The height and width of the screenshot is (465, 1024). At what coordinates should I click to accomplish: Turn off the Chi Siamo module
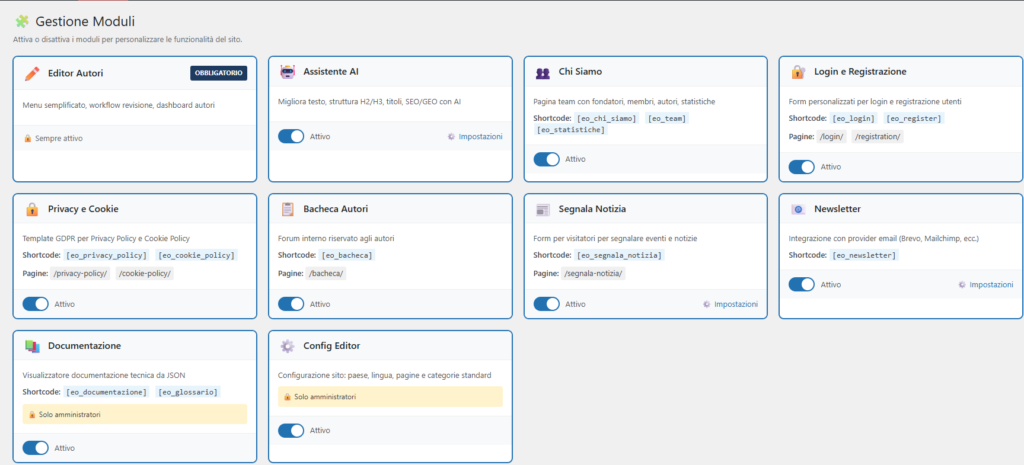pyautogui.click(x=547, y=159)
